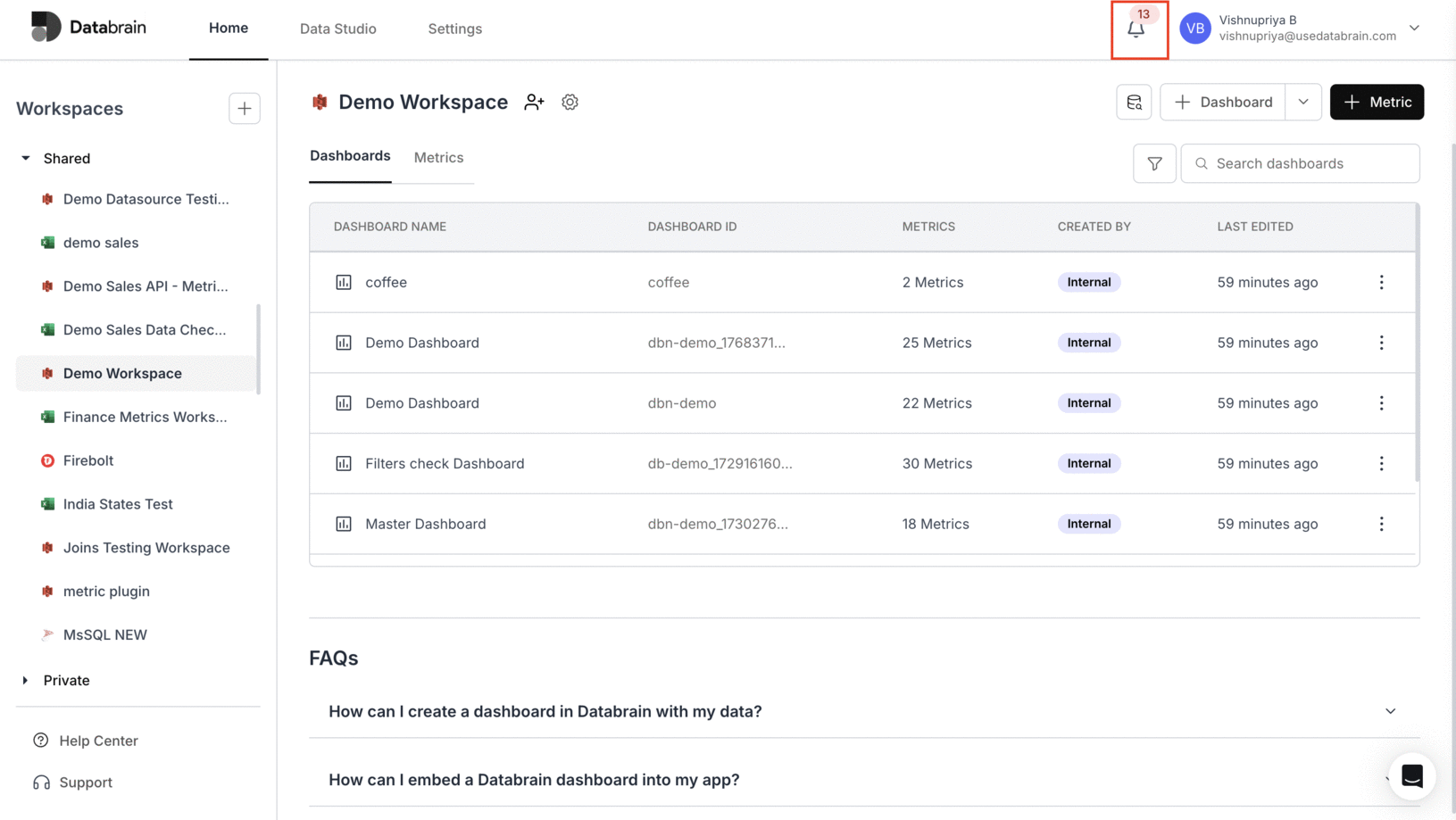Screen dimensions: 1456x820
Task: Open the dashboards filter icon
Action: click(x=1154, y=164)
